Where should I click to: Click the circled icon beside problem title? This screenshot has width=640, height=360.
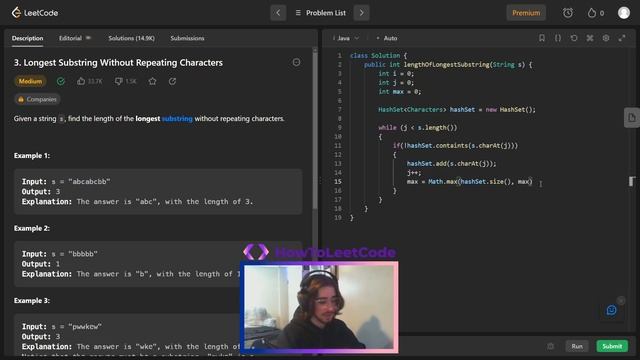pos(296,62)
